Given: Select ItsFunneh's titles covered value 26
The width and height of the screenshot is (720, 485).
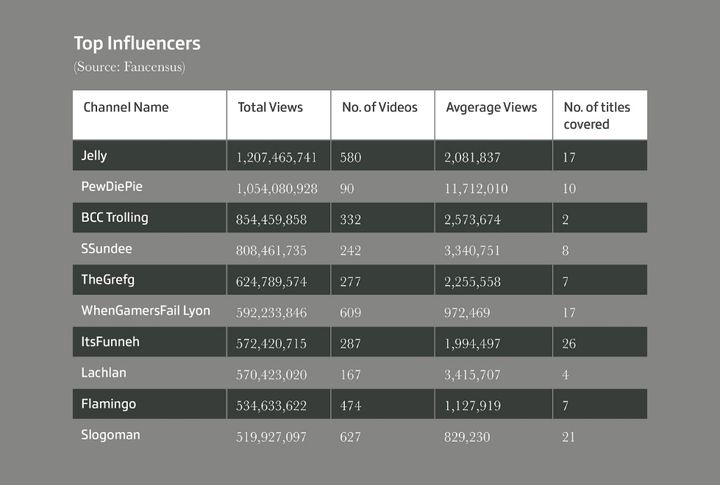Looking at the screenshot, I should [x=569, y=343].
